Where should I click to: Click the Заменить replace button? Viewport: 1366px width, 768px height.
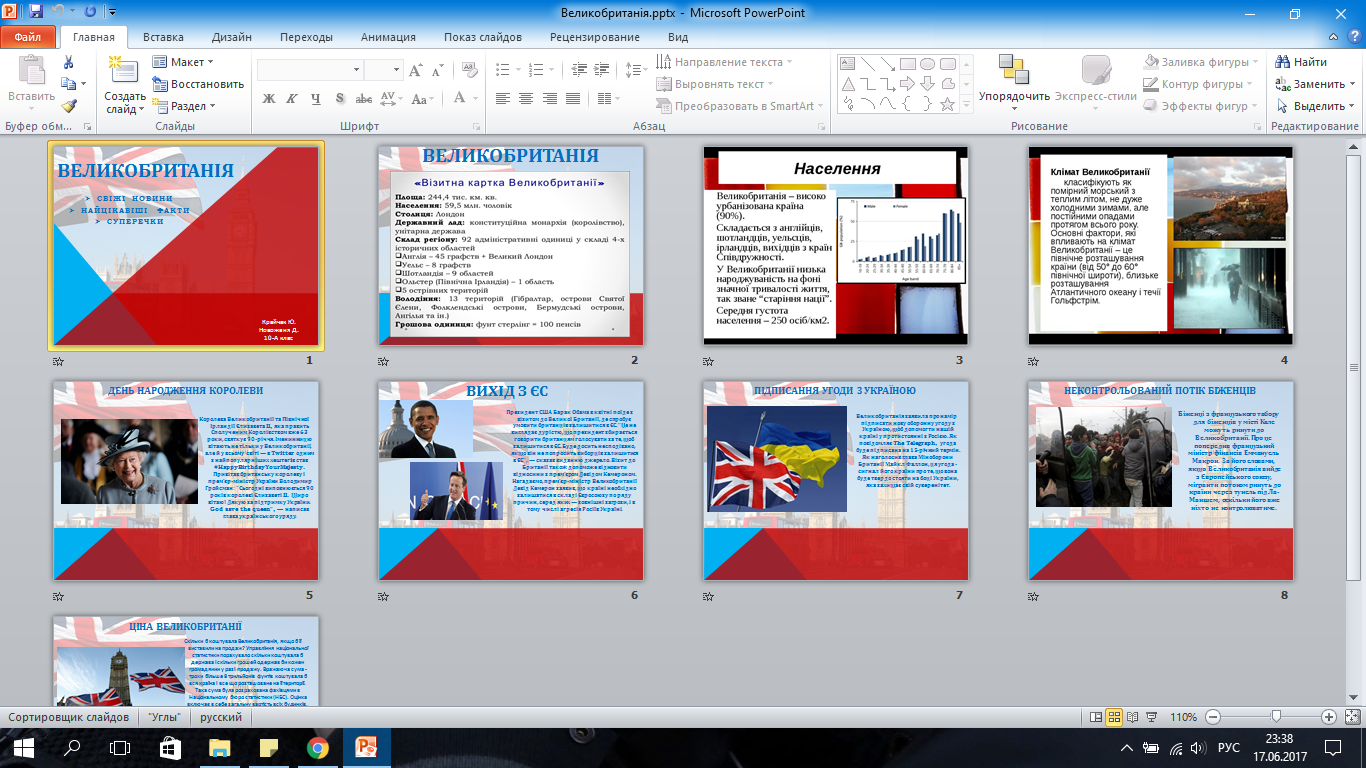pyautogui.click(x=1317, y=84)
